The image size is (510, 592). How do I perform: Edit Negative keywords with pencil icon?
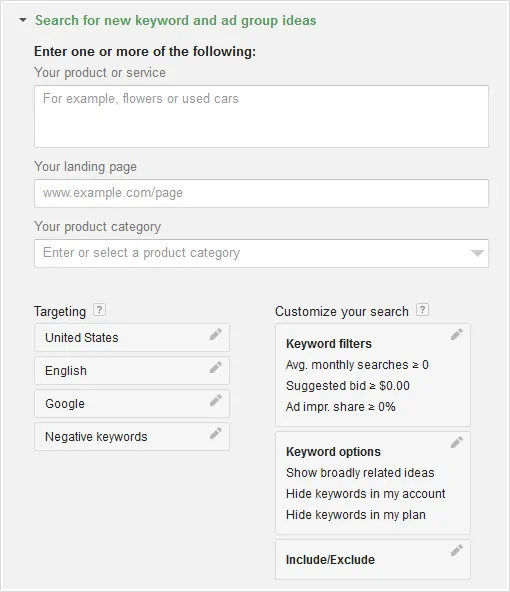point(216,433)
